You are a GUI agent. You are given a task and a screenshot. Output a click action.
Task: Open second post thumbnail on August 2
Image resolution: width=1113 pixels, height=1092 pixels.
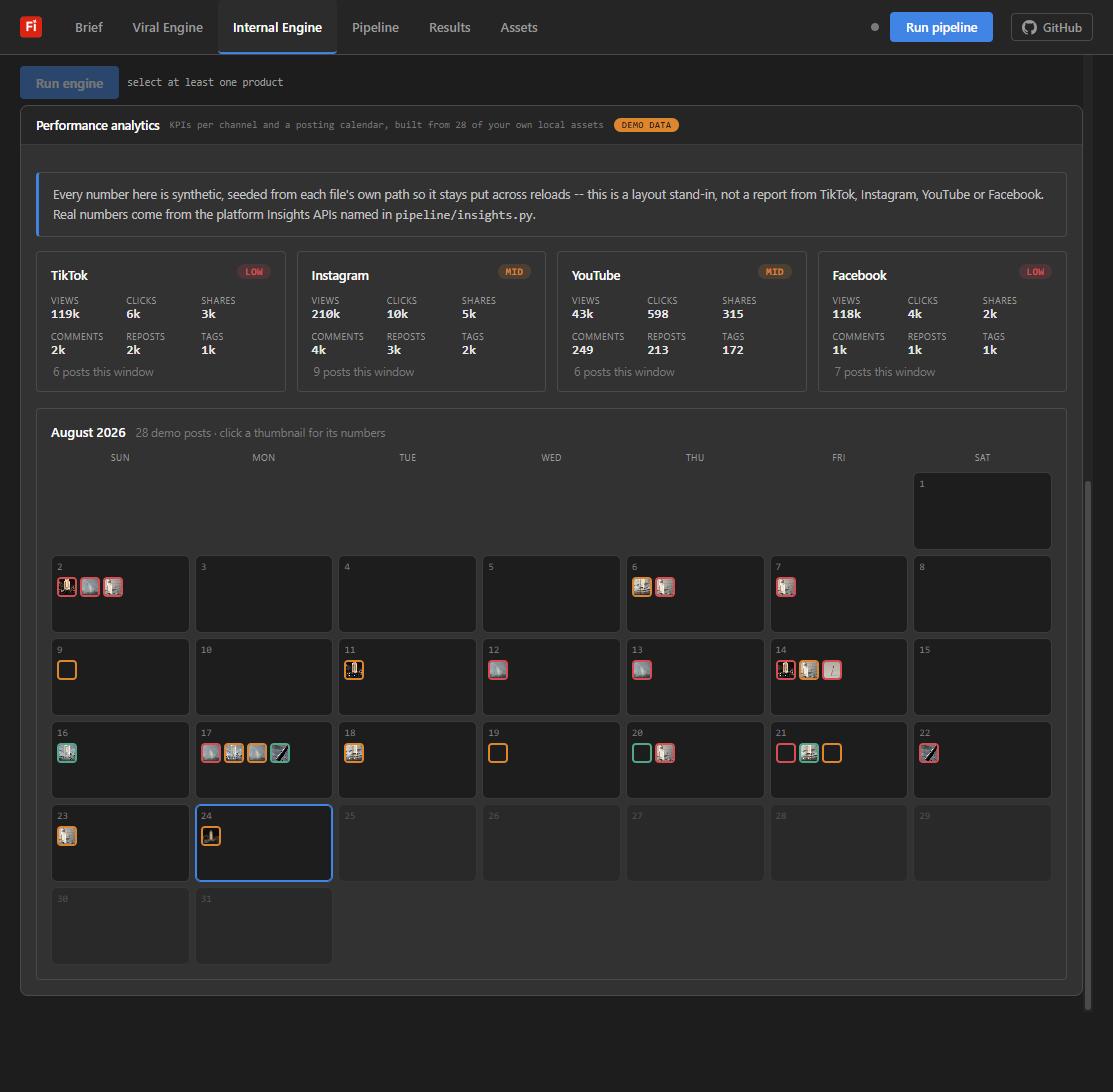[x=90, y=587]
